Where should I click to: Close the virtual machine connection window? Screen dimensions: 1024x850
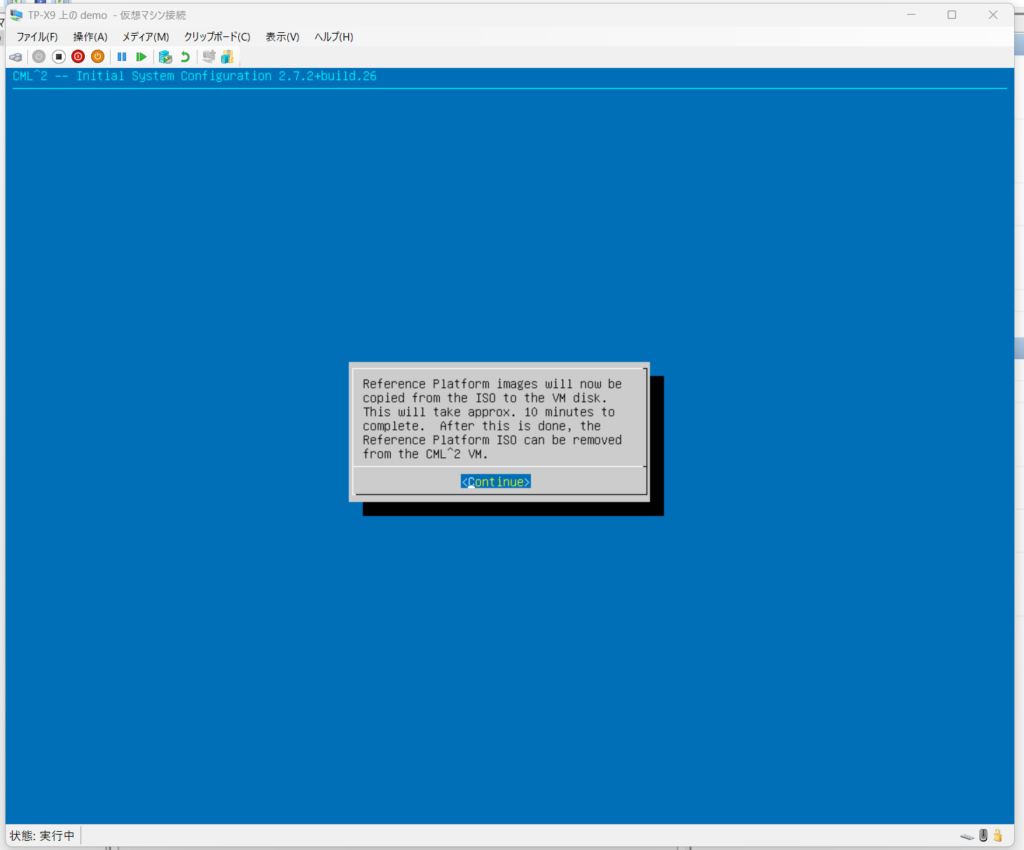click(x=993, y=14)
